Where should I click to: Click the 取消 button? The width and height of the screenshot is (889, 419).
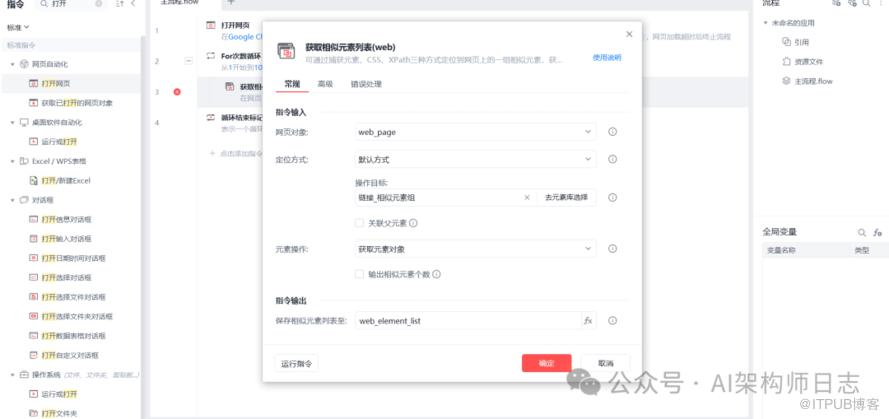[x=606, y=363]
